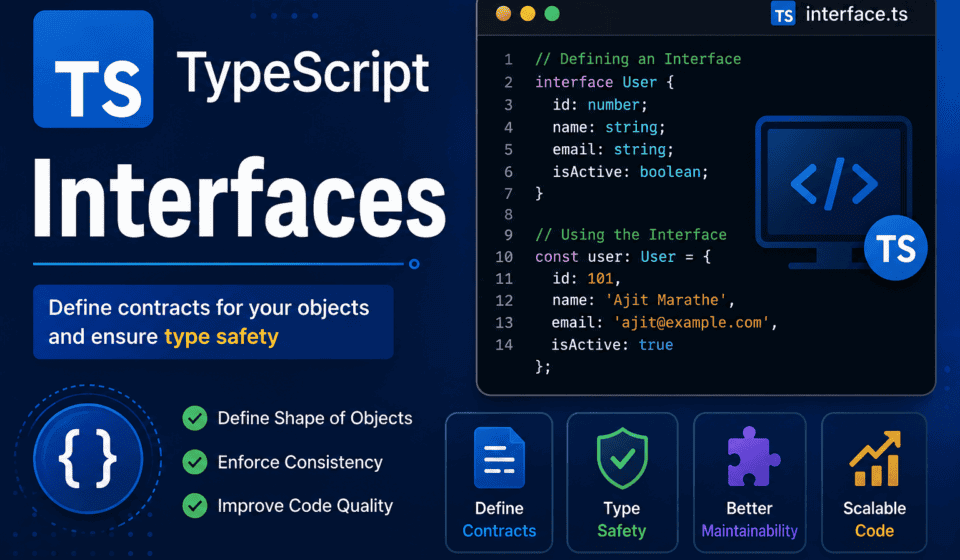Click the curly braces circle icon
The image size is (960, 560).
[x=88, y=458]
